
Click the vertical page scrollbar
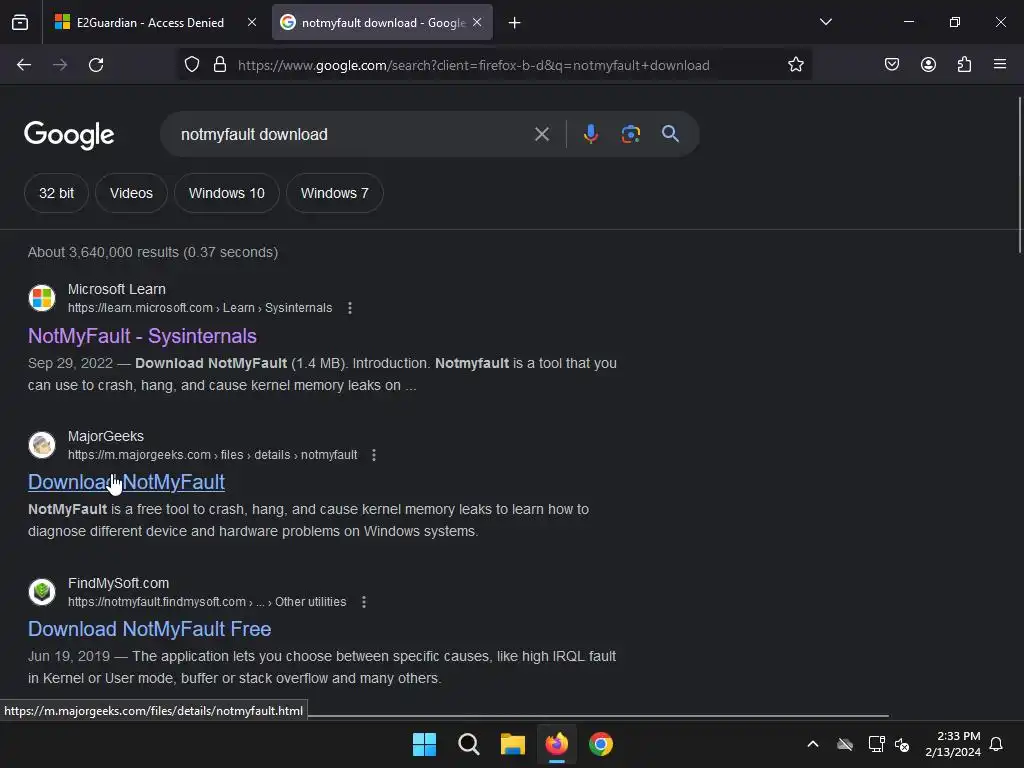(1019, 175)
